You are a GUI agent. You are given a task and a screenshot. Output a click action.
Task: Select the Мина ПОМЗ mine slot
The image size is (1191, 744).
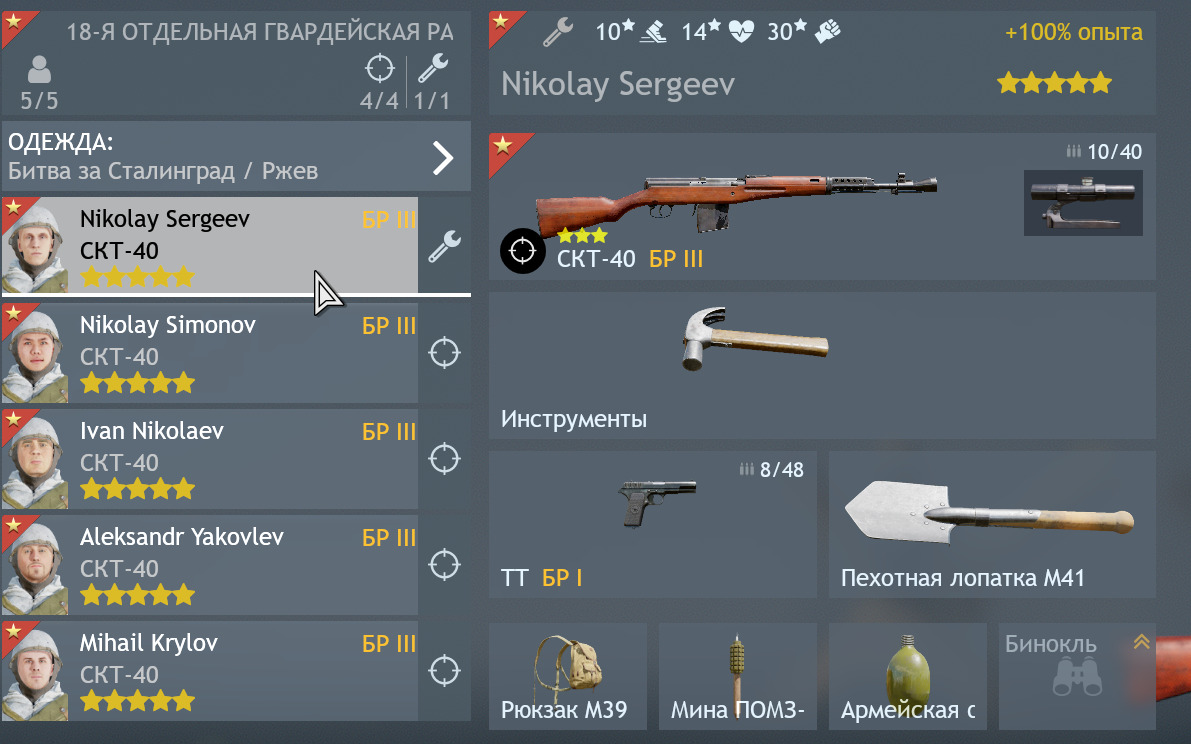[x=738, y=676]
